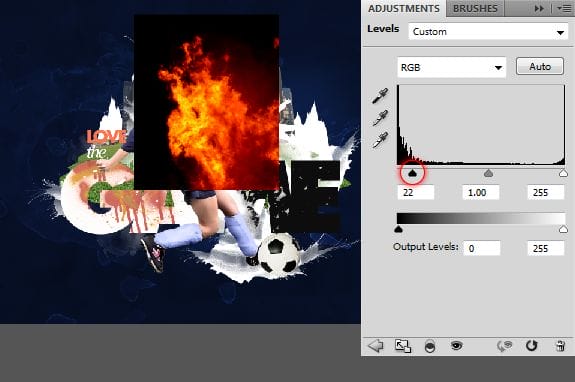
Task: Click the gray midtone input slider
Action: [x=488, y=173]
